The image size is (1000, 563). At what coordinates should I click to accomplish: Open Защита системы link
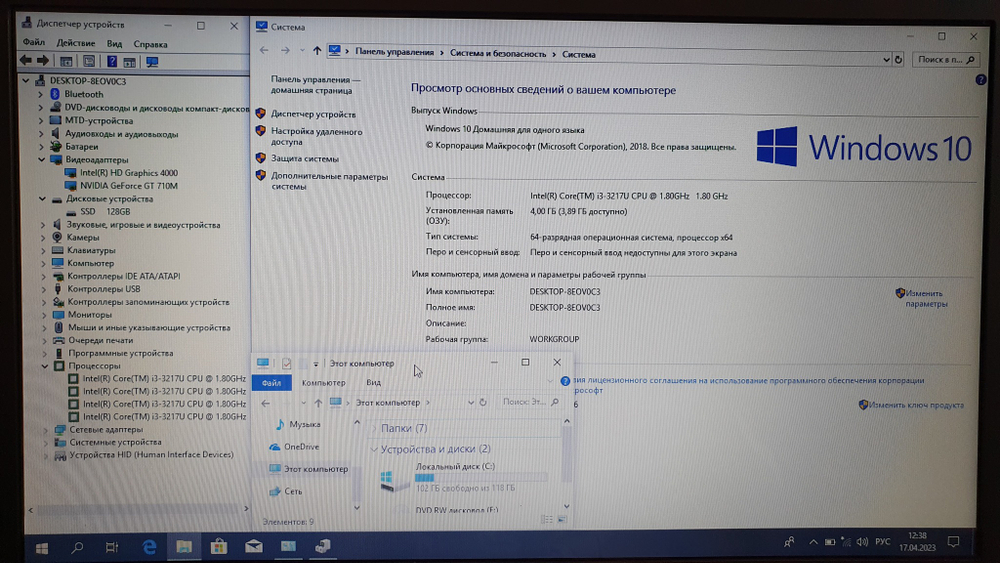click(305, 159)
